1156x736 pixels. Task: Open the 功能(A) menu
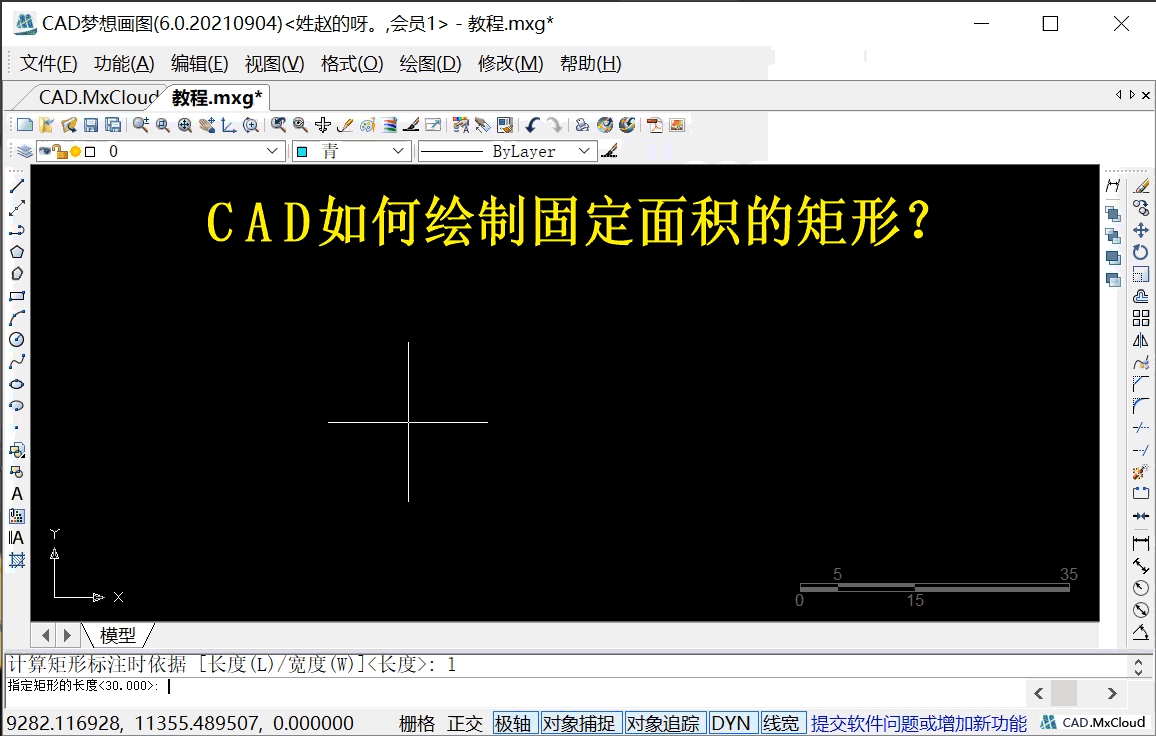pos(124,63)
